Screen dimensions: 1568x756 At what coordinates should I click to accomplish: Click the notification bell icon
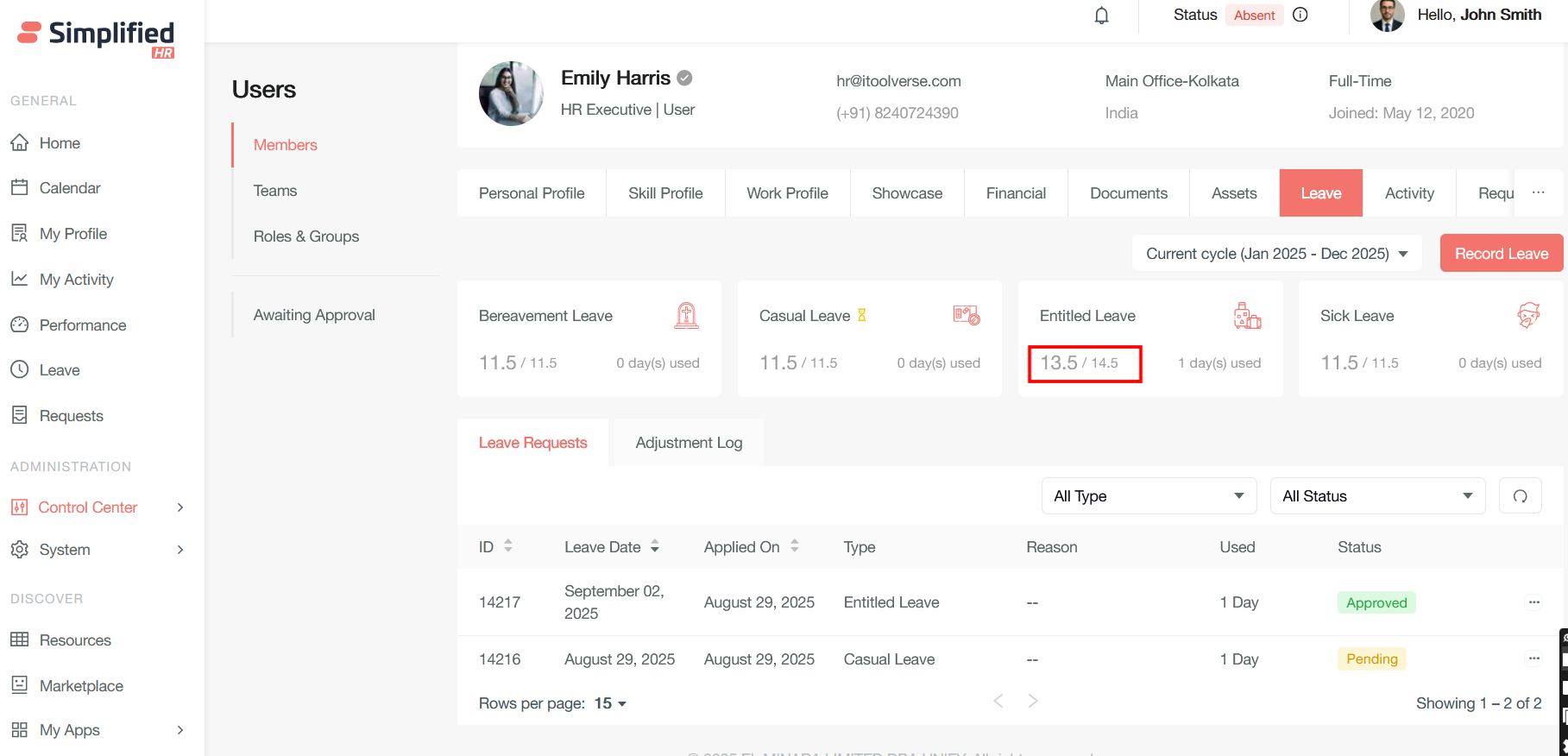(1101, 16)
